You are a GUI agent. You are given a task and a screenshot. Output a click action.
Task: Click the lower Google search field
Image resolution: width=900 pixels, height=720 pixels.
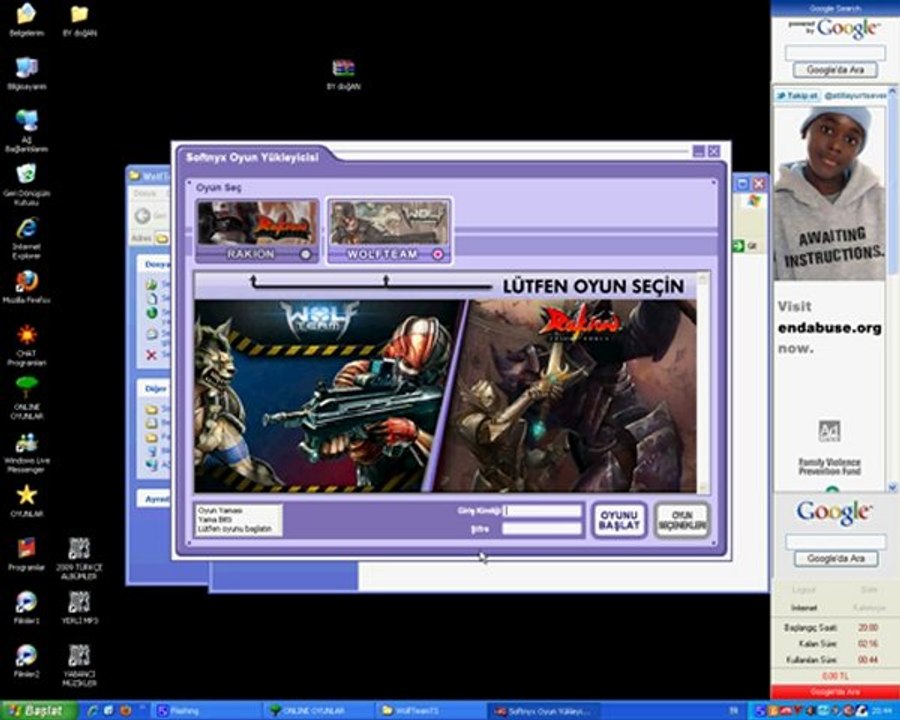pyautogui.click(x=835, y=541)
